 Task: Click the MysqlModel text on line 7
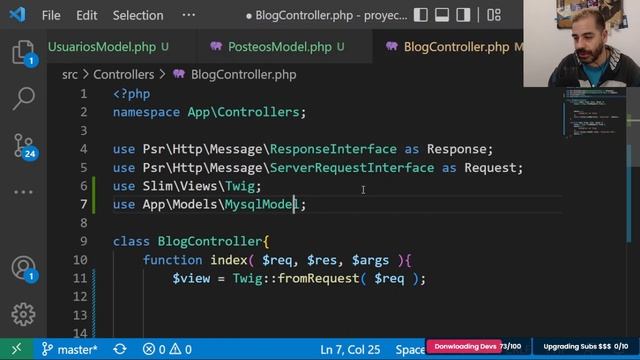[262, 204]
